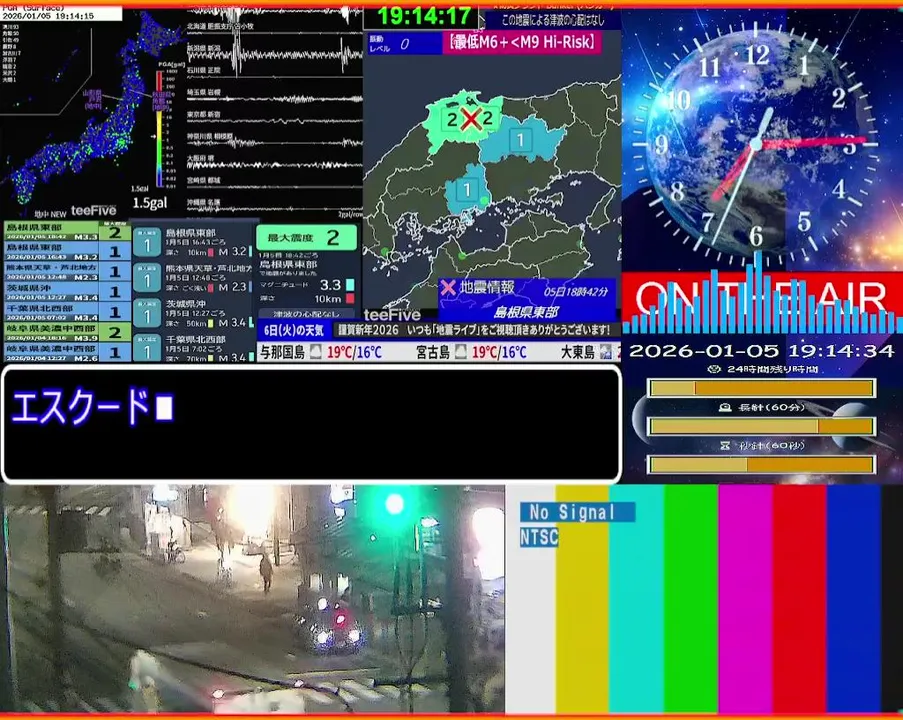Select the 岐阜県美濃中西部 M3.9 row
The width and height of the screenshot is (903, 720).
(67, 332)
